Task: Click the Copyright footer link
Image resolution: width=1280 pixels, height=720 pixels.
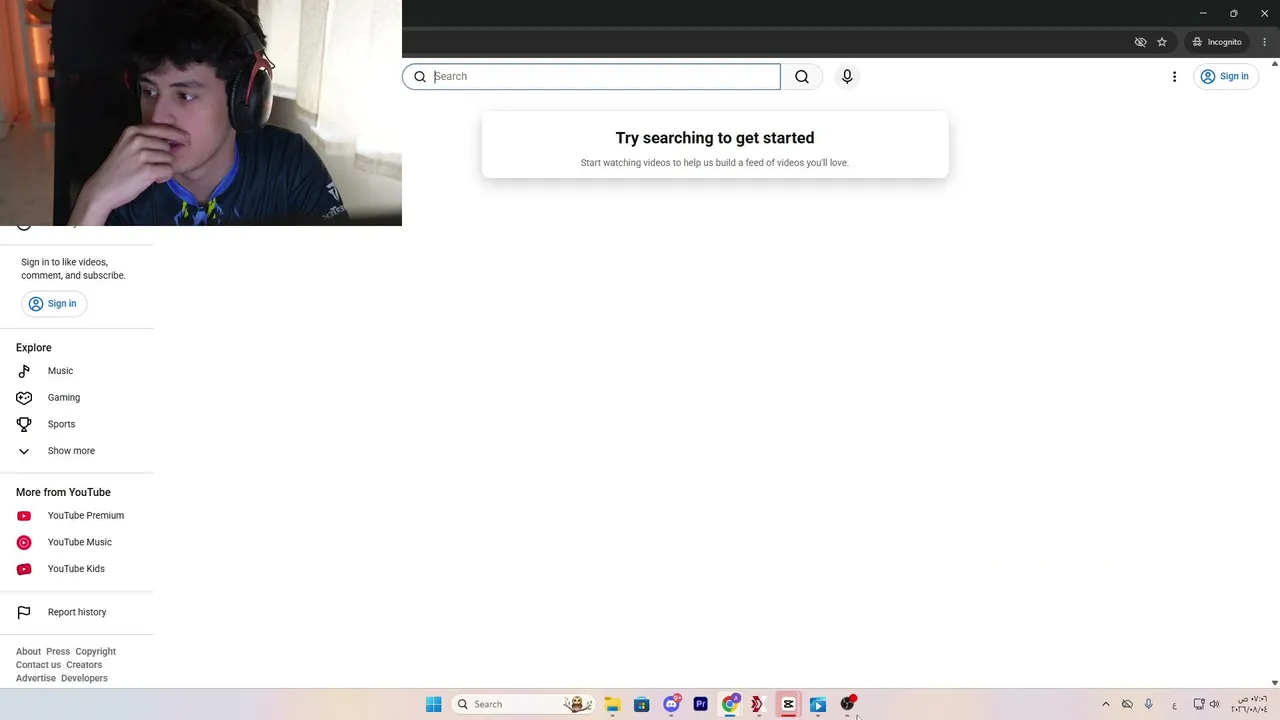Action: tap(96, 651)
